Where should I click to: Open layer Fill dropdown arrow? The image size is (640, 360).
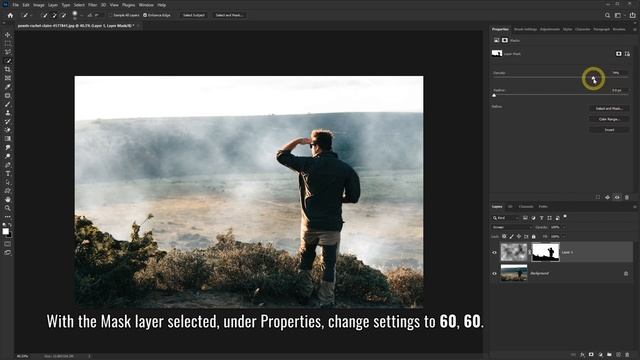pos(564,236)
